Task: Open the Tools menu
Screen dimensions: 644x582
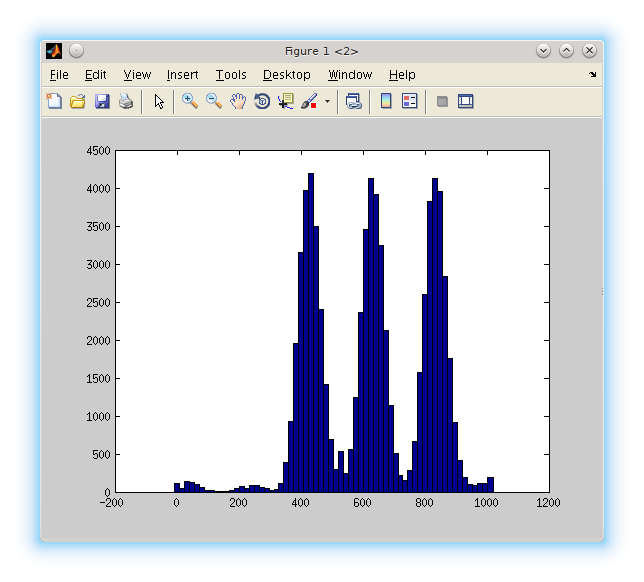Action: [231, 75]
